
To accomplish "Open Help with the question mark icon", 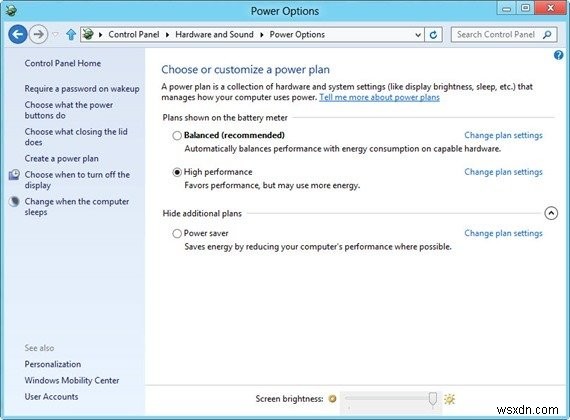I will (558, 55).
